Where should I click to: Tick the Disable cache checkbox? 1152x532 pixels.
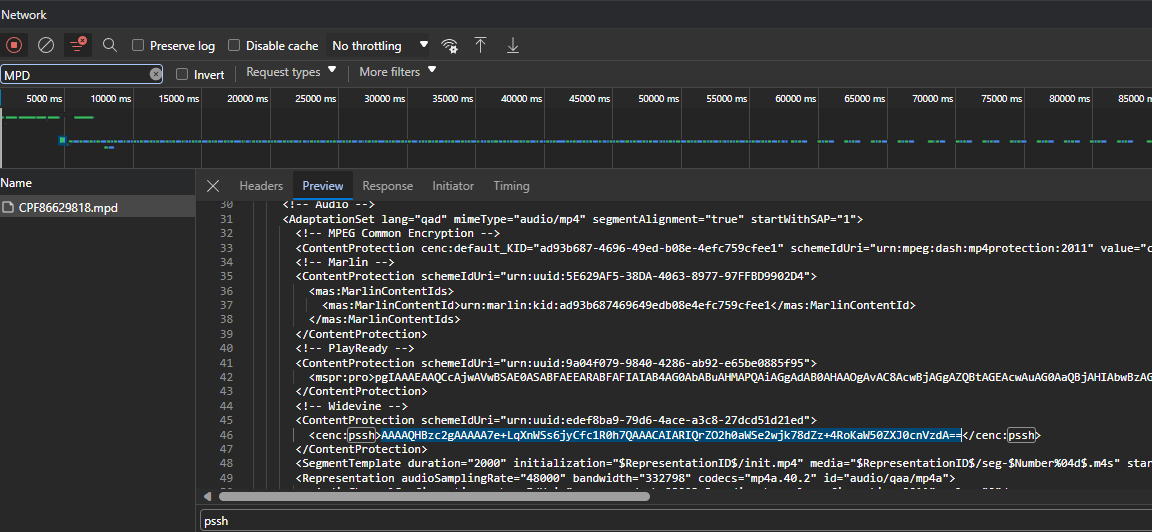point(234,46)
